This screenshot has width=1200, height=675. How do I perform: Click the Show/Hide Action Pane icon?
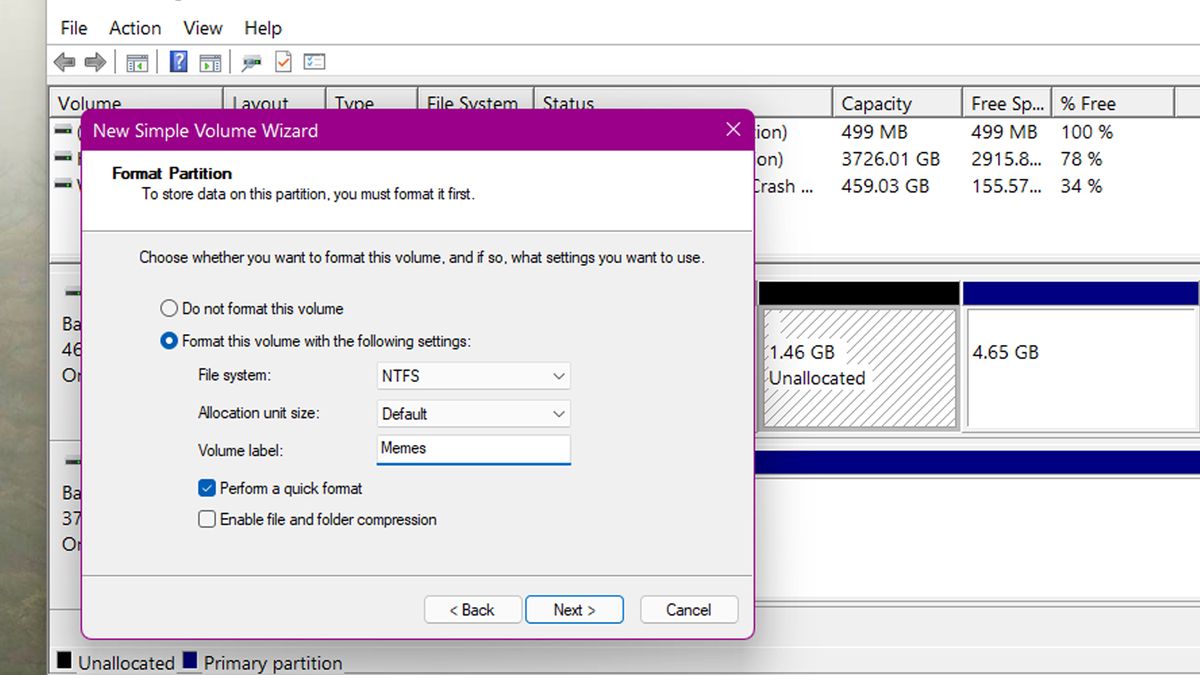pos(210,62)
